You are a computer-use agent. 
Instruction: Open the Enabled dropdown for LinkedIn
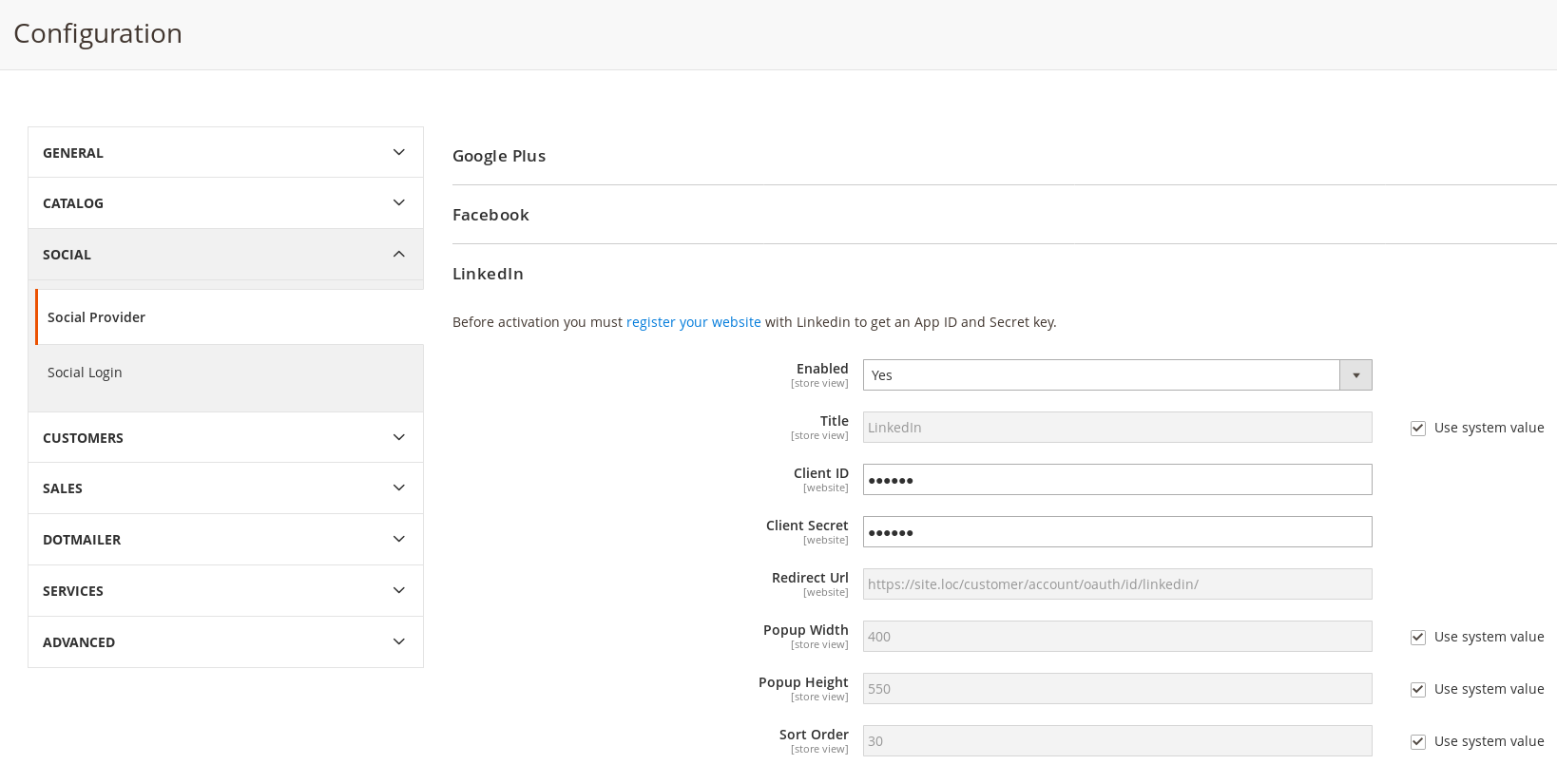point(1117,375)
